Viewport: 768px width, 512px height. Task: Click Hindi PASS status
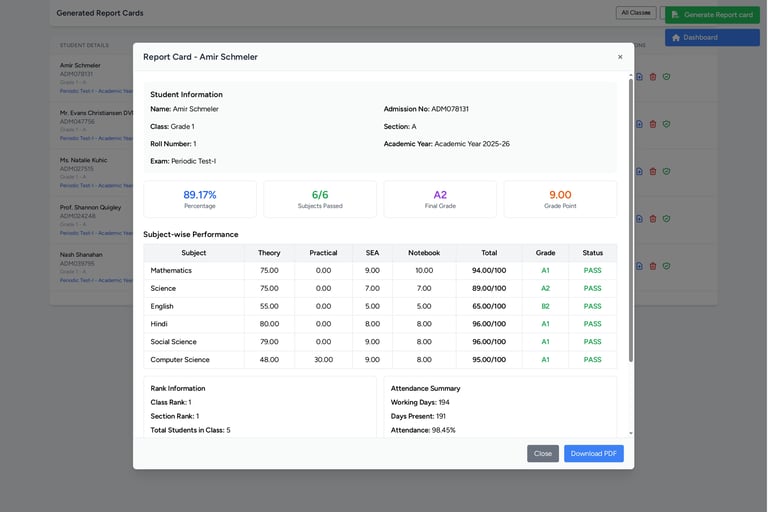(x=592, y=324)
